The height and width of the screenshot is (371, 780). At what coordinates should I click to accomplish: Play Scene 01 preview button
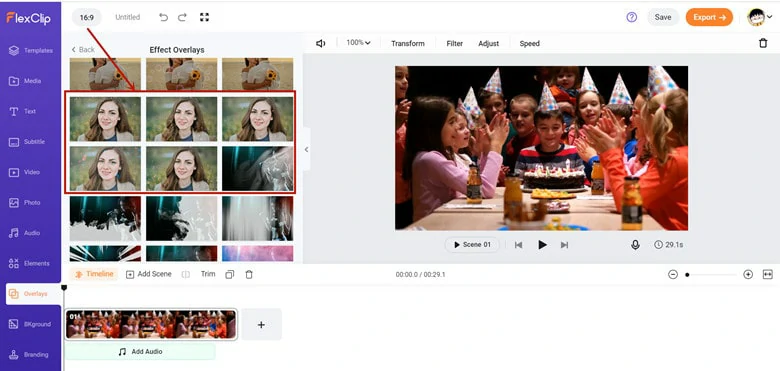coord(472,245)
